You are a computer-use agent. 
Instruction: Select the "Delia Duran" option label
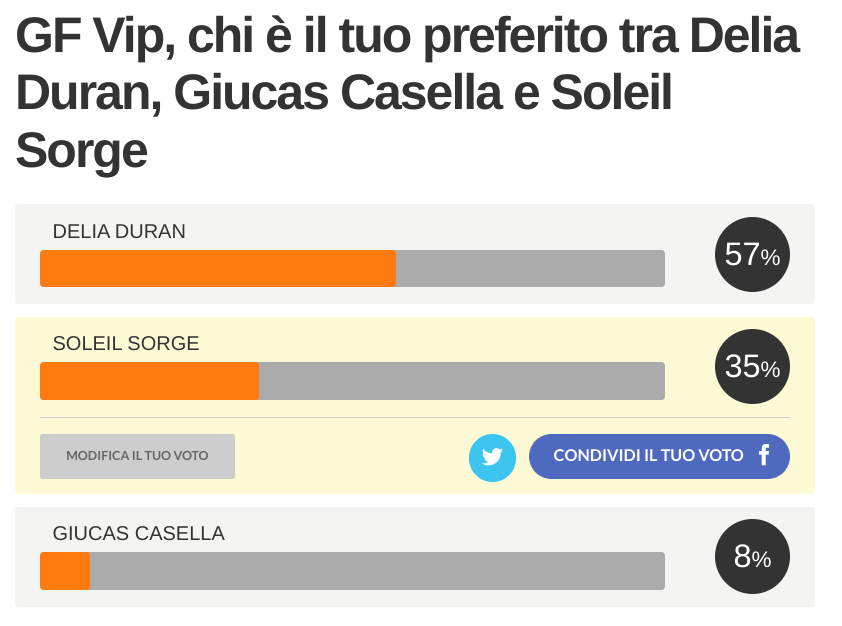(x=119, y=232)
